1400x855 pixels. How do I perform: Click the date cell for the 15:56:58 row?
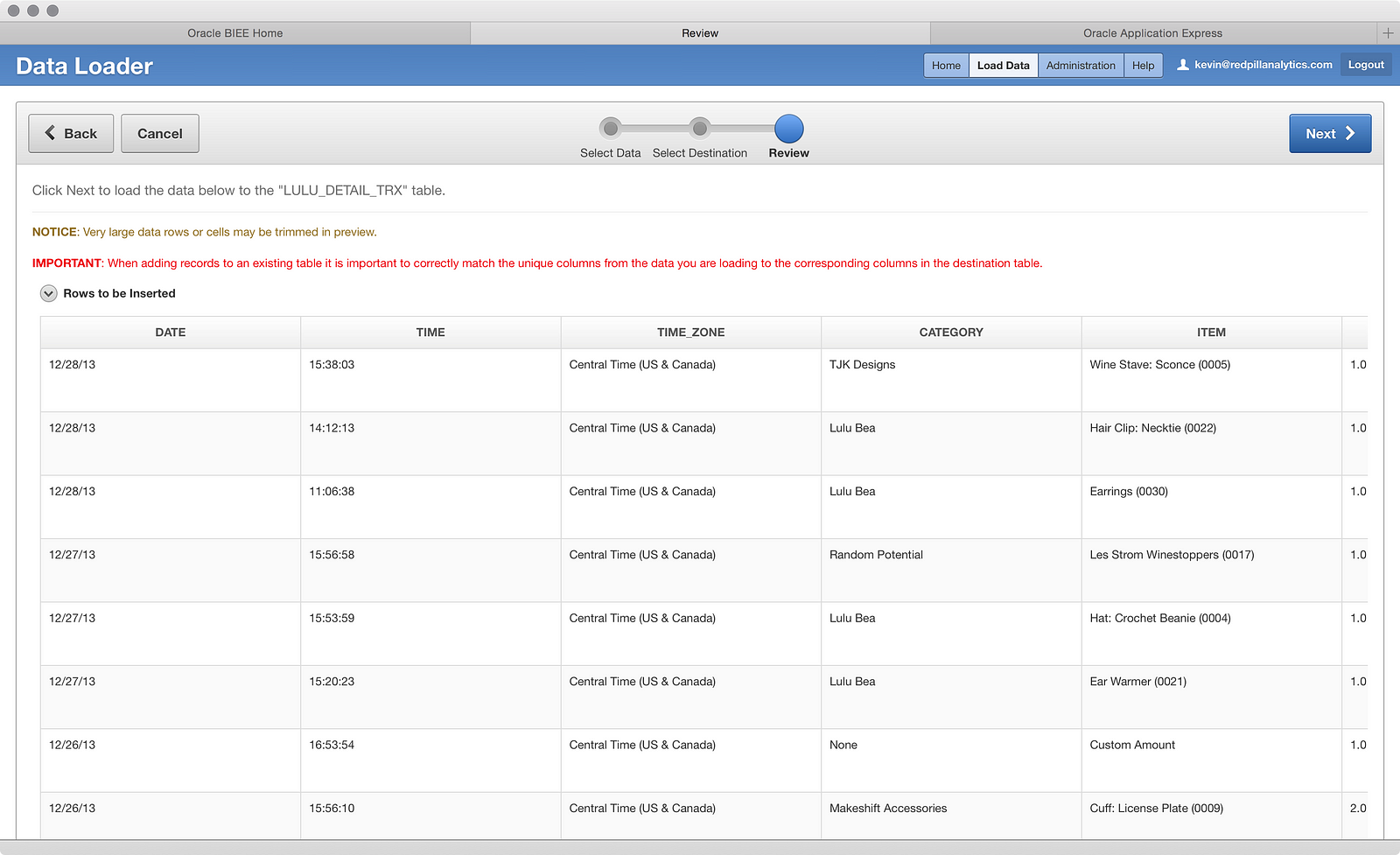171,571
